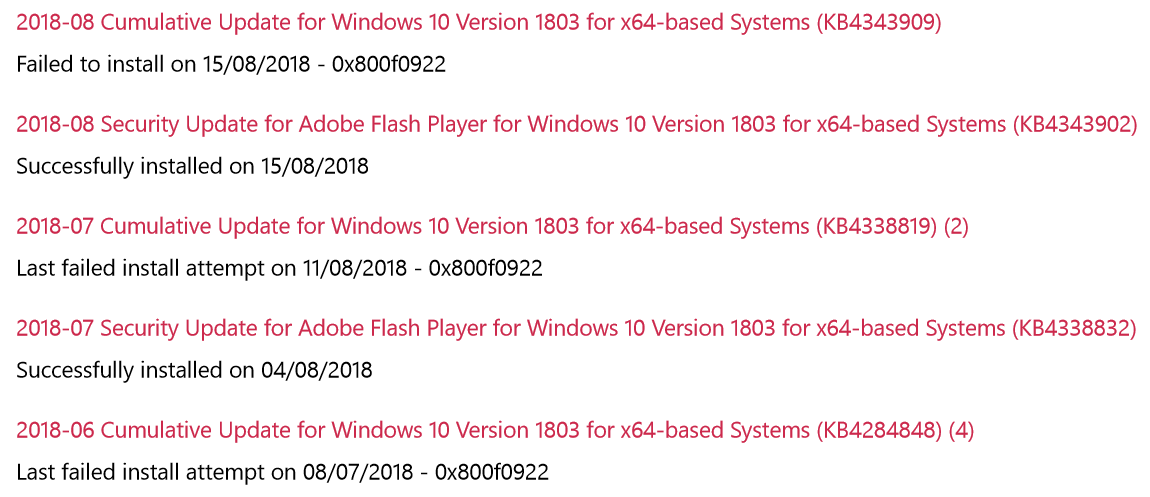
Task: Click the (KB4338832) identifier in the Flash update
Action: [1073, 328]
